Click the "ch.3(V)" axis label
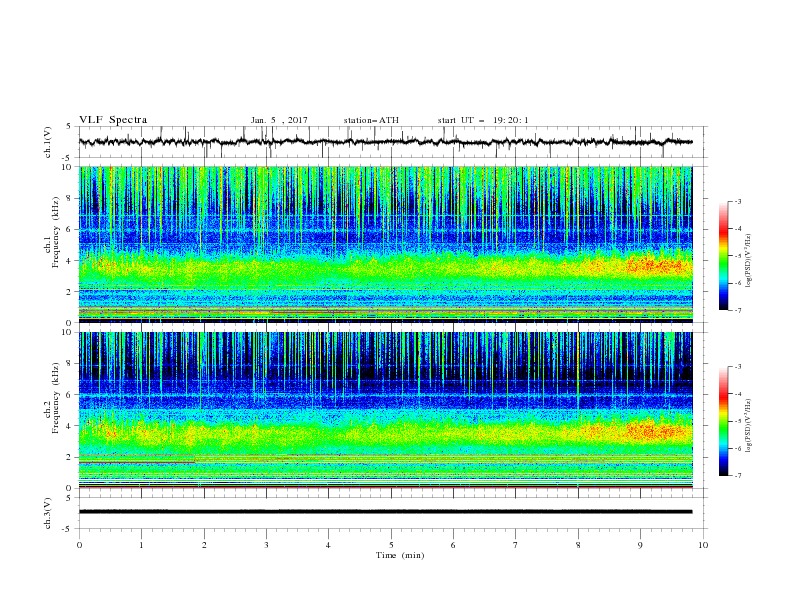The width and height of the screenshot is (792, 612). click(48, 514)
